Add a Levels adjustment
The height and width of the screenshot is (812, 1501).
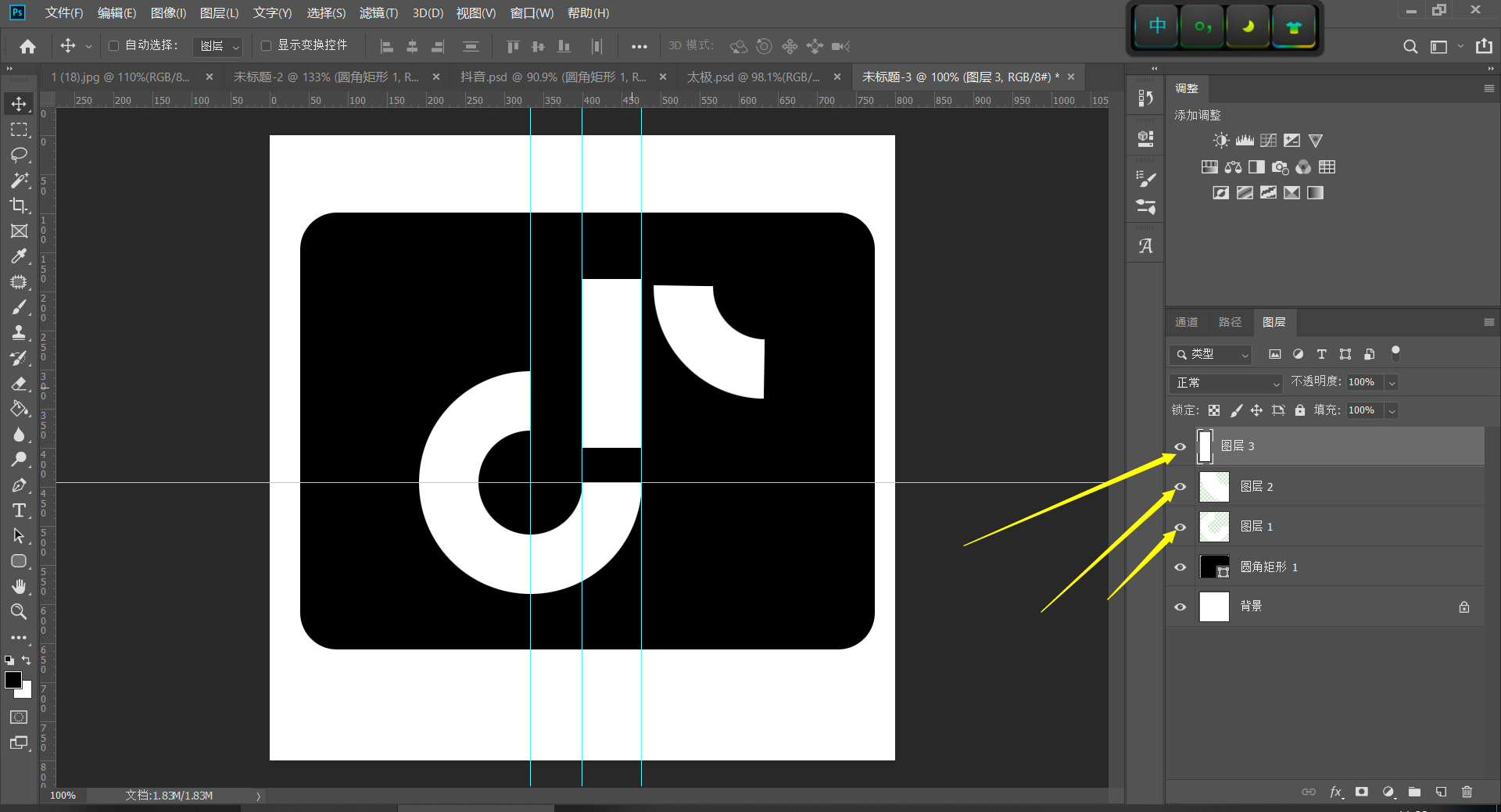pyautogui.click(x=1245, y=141)
